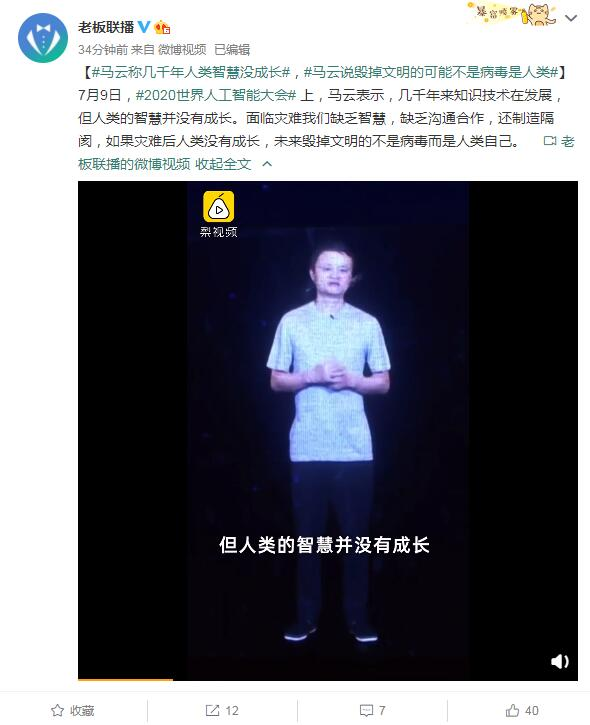
Task: Open the comments icon showing 7
Action: click(373, 710)
